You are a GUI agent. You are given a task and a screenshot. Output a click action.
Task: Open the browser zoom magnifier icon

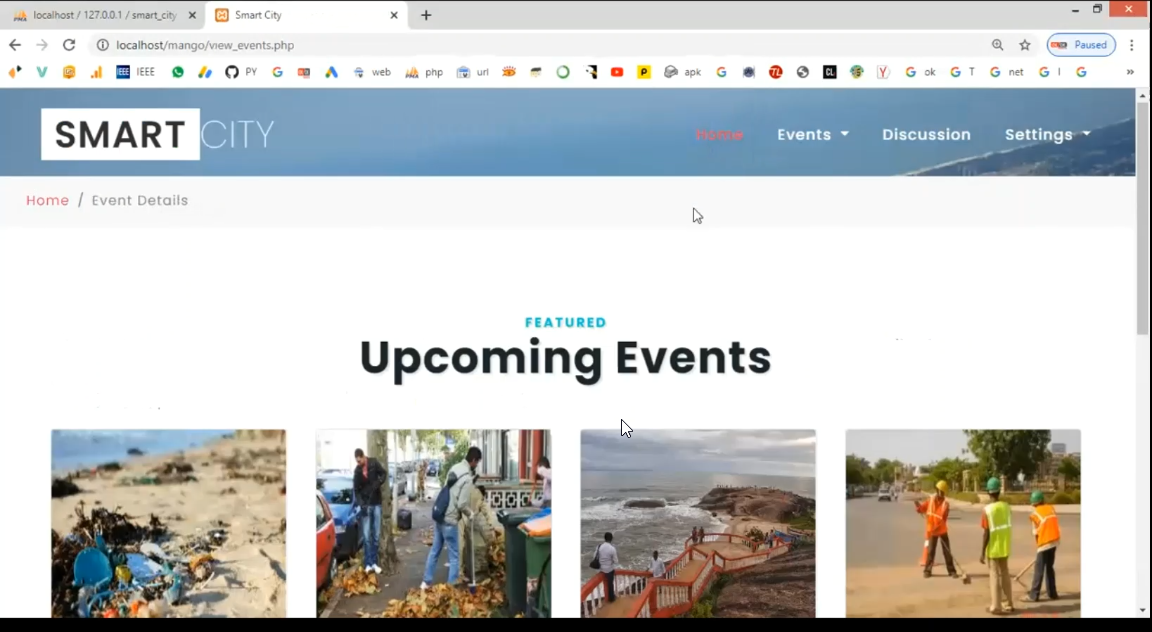tap(997, 45)
